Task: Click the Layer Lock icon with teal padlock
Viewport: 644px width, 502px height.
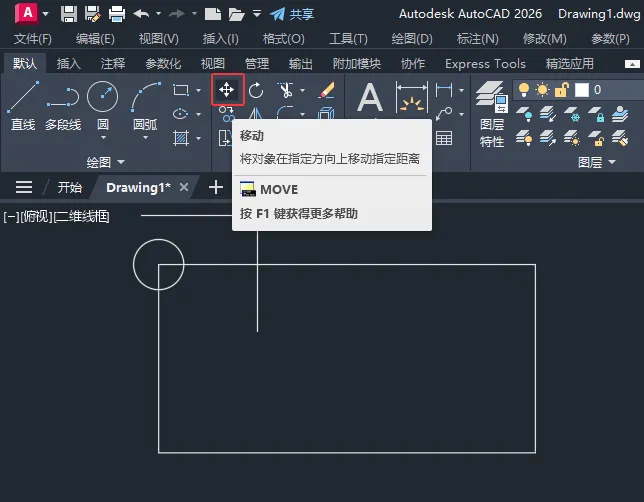Action: point(596,114)
